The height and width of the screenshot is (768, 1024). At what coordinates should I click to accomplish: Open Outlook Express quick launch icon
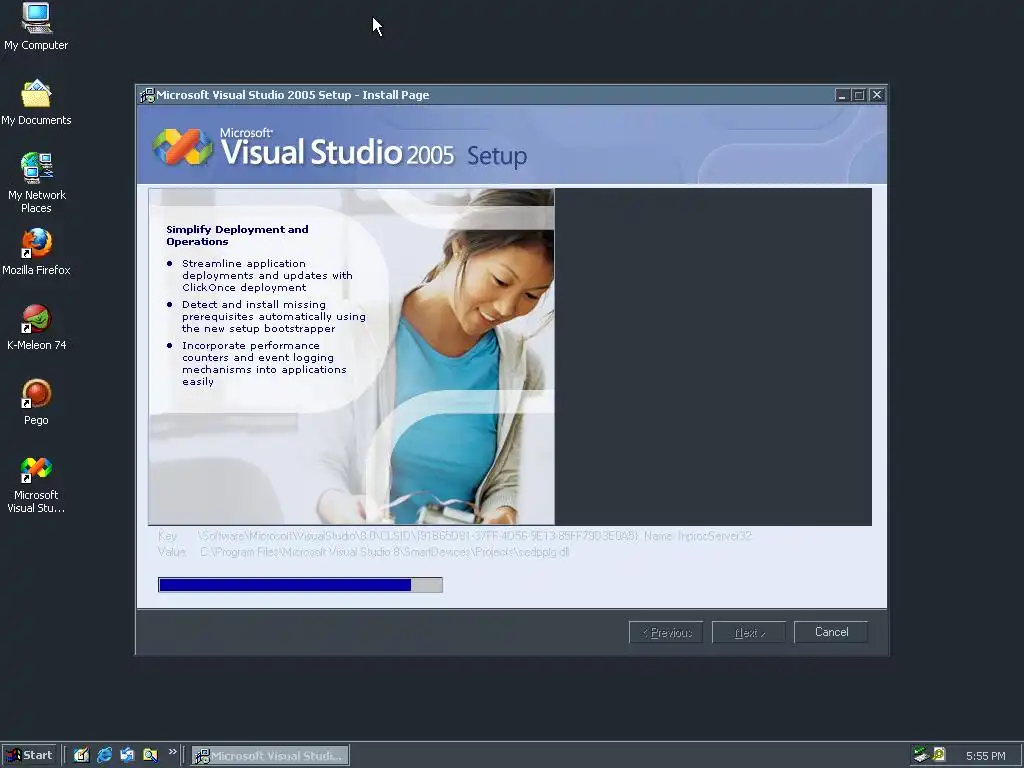[127, 755]
